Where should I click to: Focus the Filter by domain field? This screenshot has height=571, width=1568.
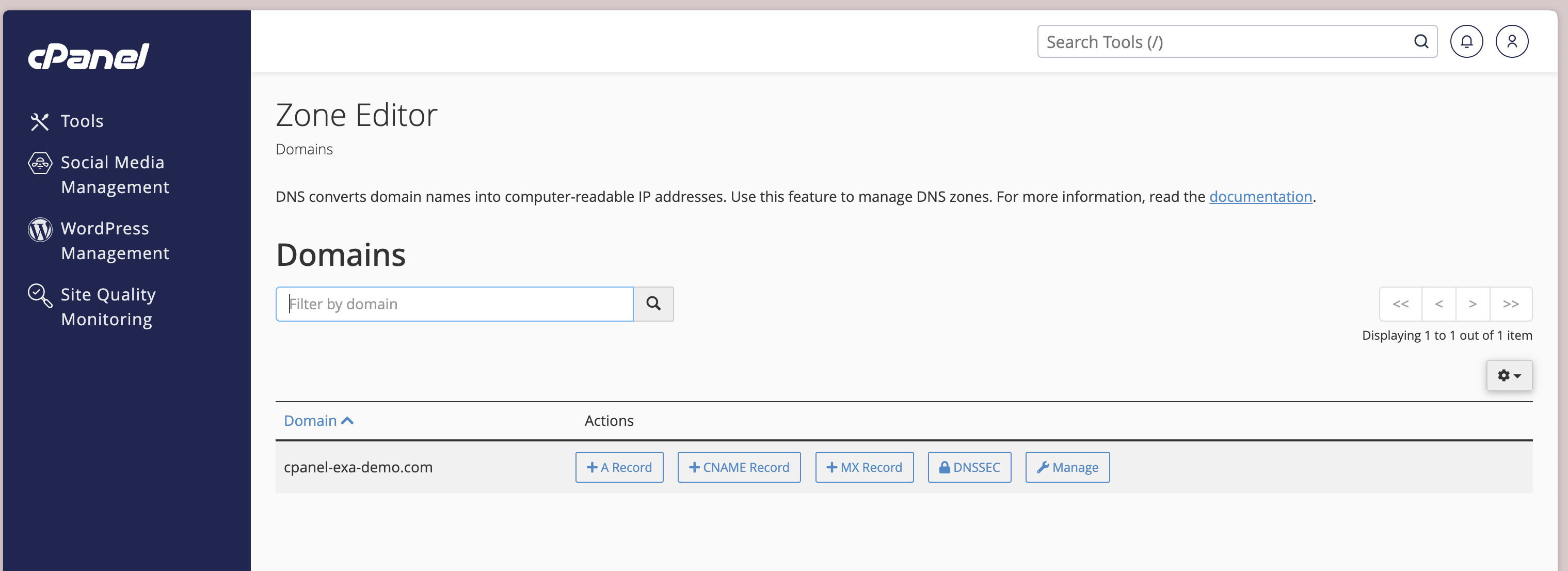454,304
